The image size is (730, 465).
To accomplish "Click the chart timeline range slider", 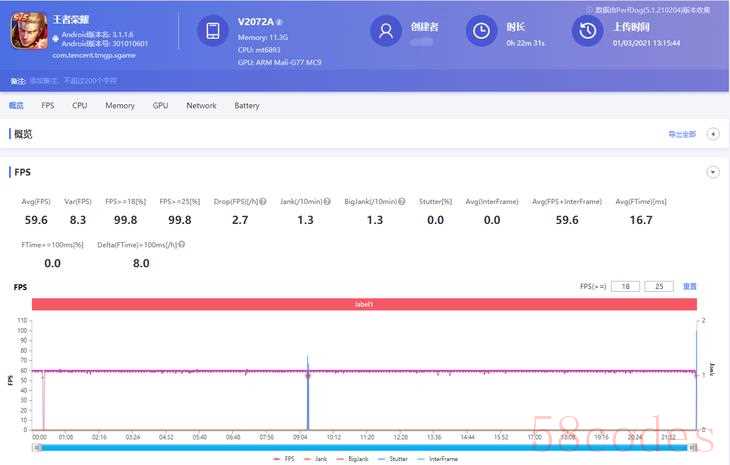I will (365, 446).
